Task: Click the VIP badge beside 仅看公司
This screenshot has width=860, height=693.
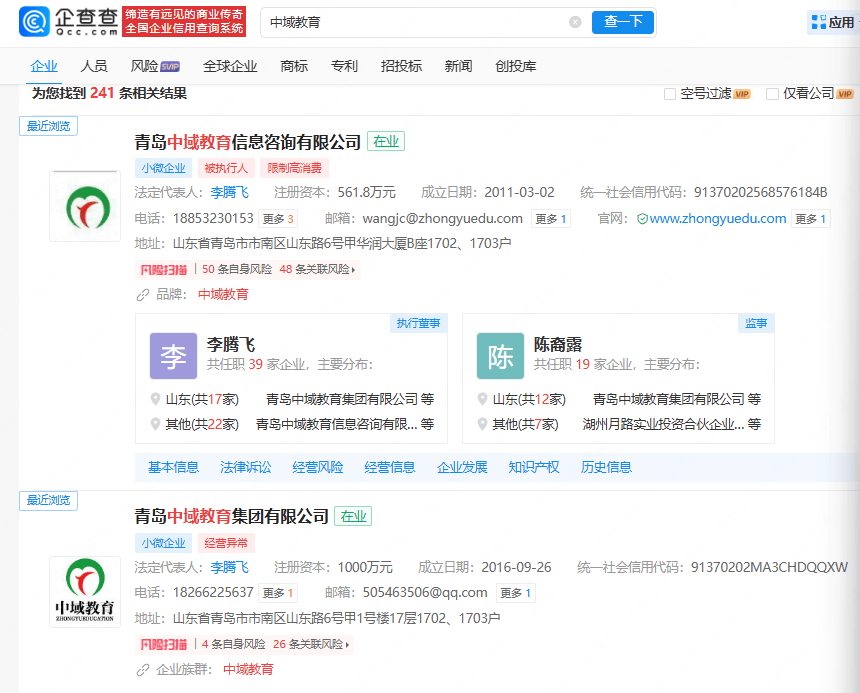Action: (845, 94)
